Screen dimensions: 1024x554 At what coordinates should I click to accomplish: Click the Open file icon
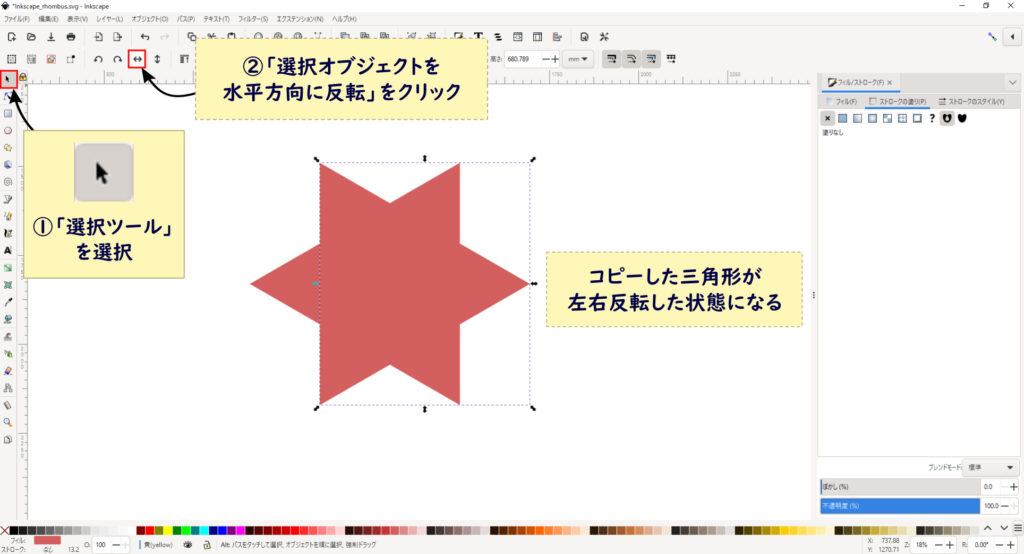[31, 37]
